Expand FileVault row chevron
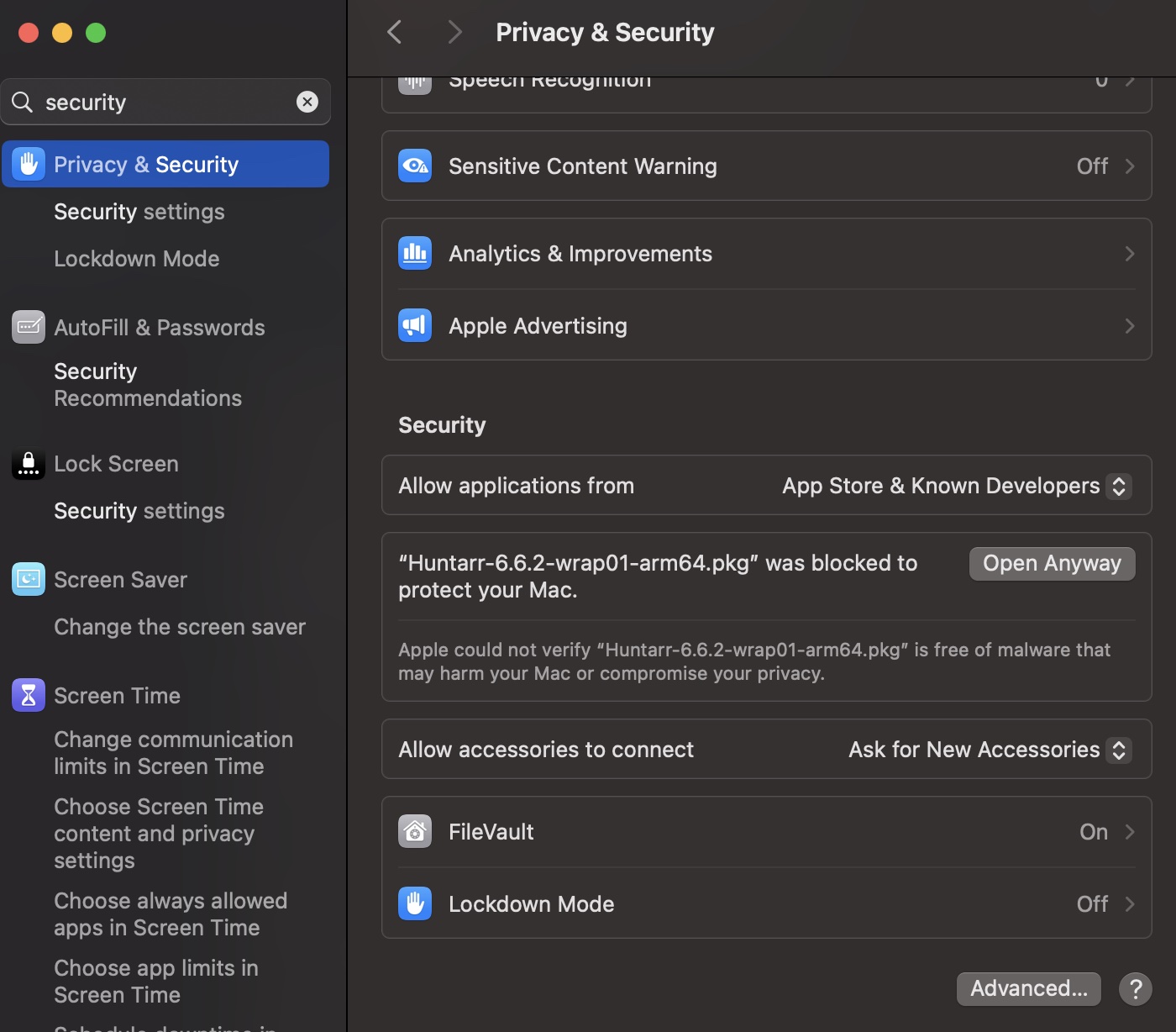Screen dimensions: 1176x1032 tap(1130, 832)
